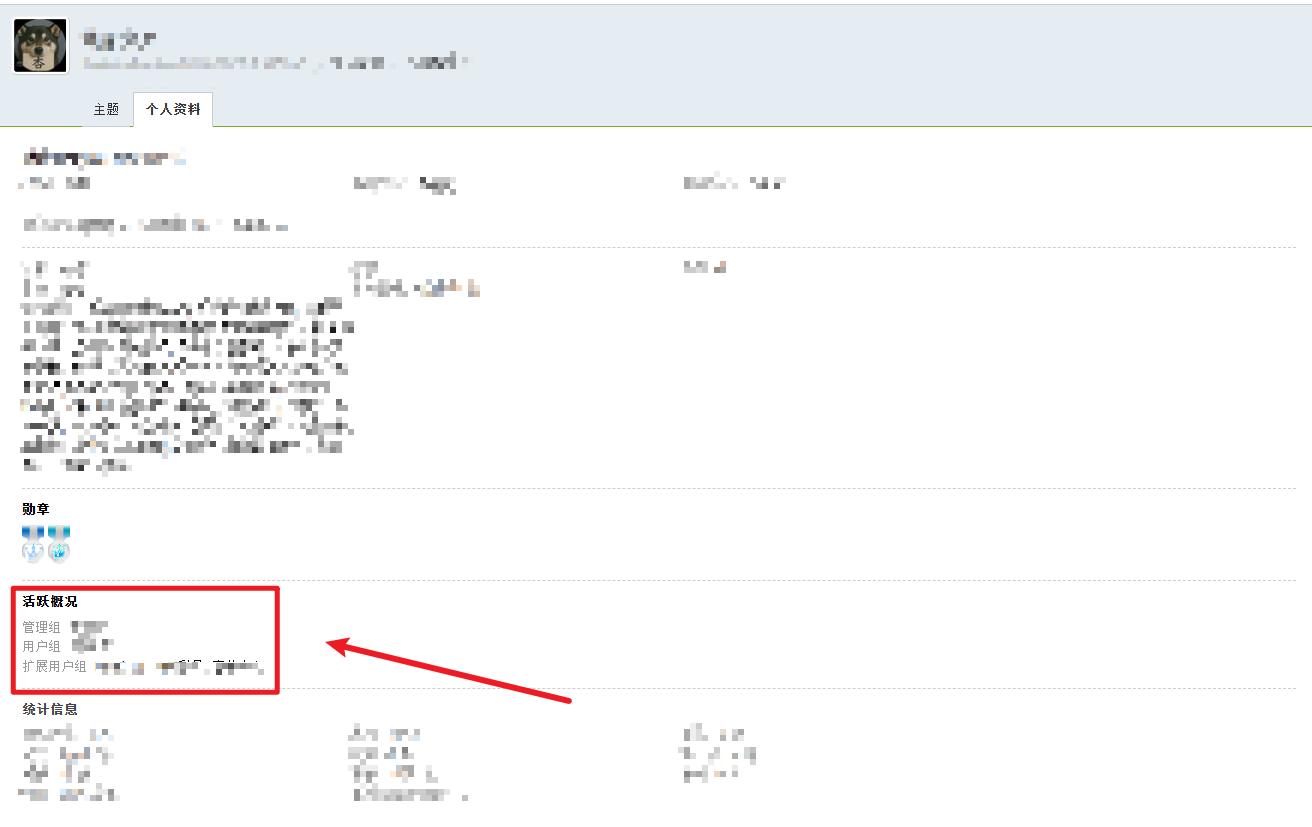Screen dimensions: 1312x827
Task: Open the 扩展用户组 value link
Action: [x=178, y=665]
